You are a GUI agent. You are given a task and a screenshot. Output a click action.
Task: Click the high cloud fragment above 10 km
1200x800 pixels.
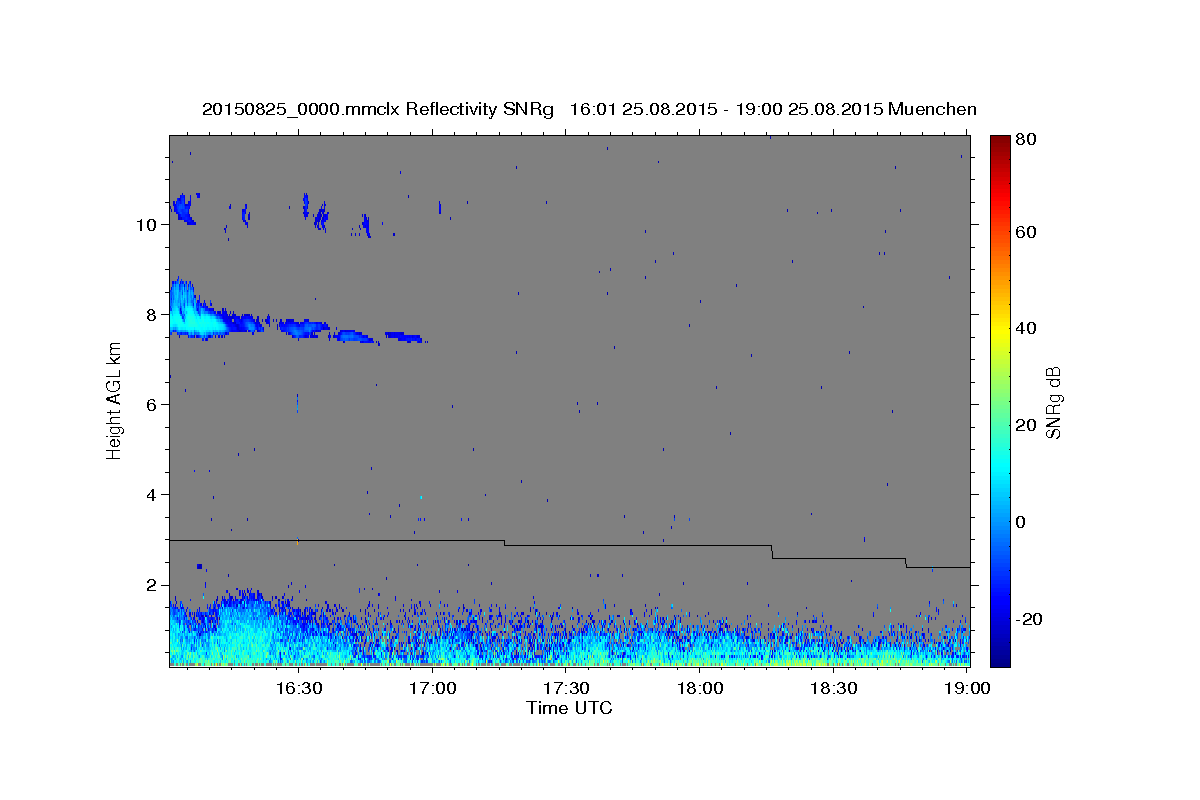pyautogui.click(x=183, y=208)
